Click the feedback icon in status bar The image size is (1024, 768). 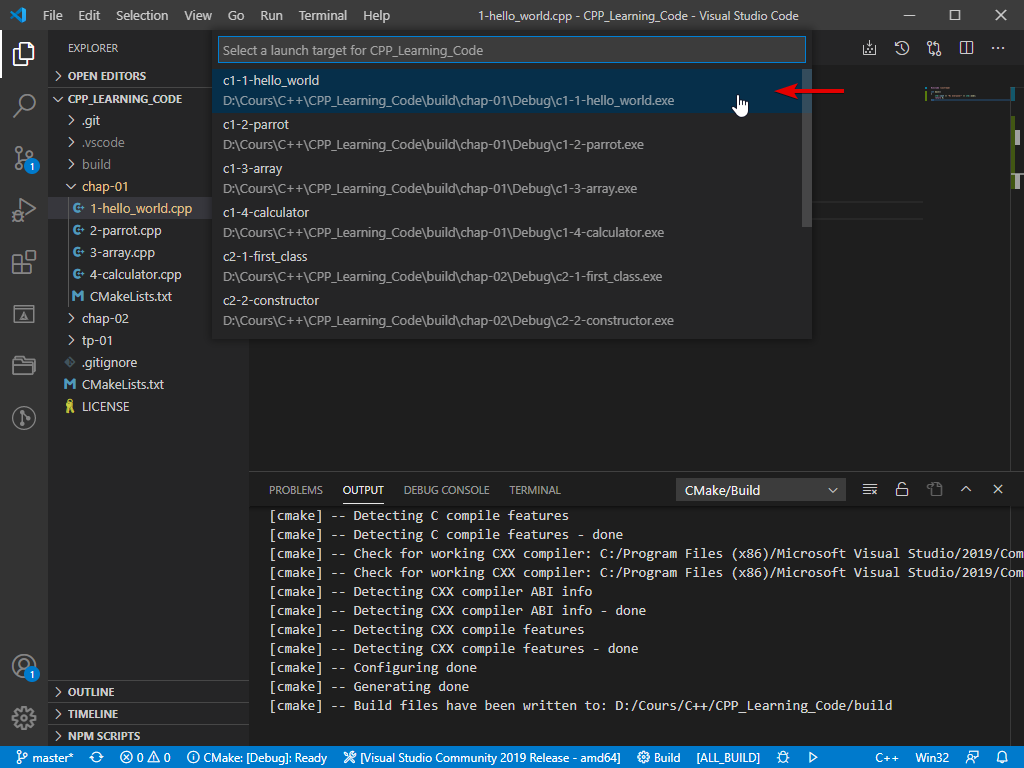click(x=972, y=758)
